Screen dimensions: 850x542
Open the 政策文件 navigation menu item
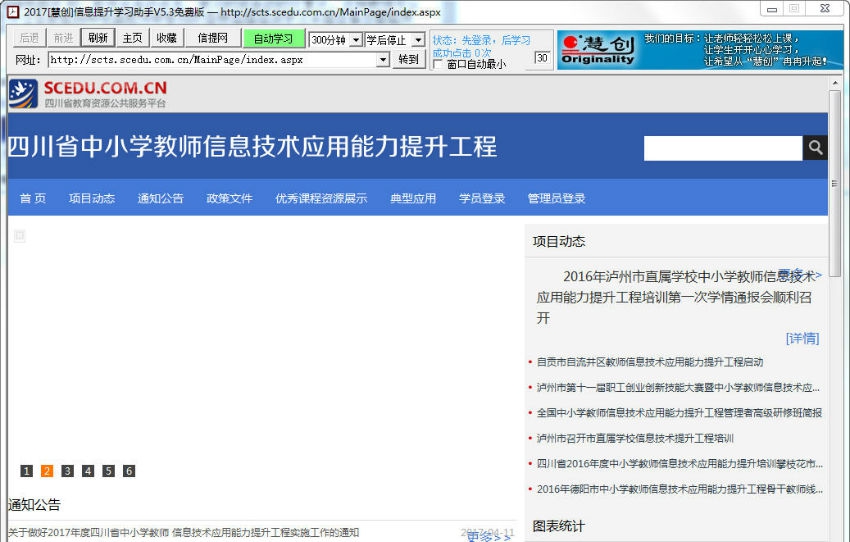(230, 198)
